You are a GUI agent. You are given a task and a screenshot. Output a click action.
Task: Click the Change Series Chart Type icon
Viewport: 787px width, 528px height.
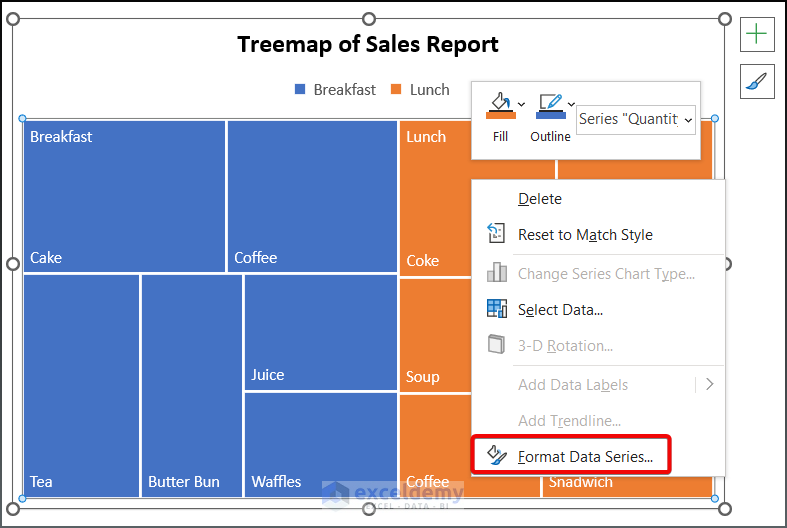497,273
